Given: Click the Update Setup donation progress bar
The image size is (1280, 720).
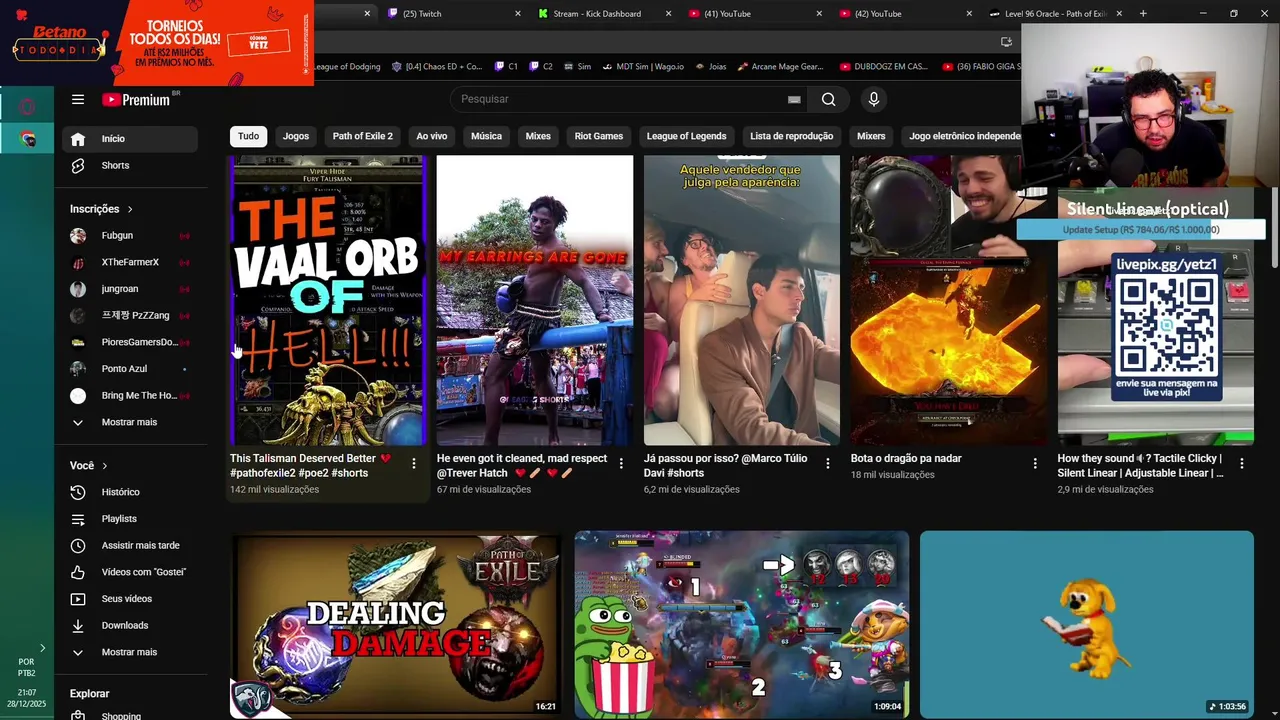Looking at the screenshot, I should [1141, 230].
